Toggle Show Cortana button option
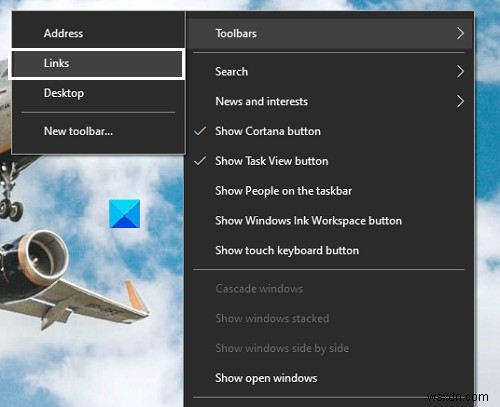Viewport: 500px width, 407px height. point(330,131)
